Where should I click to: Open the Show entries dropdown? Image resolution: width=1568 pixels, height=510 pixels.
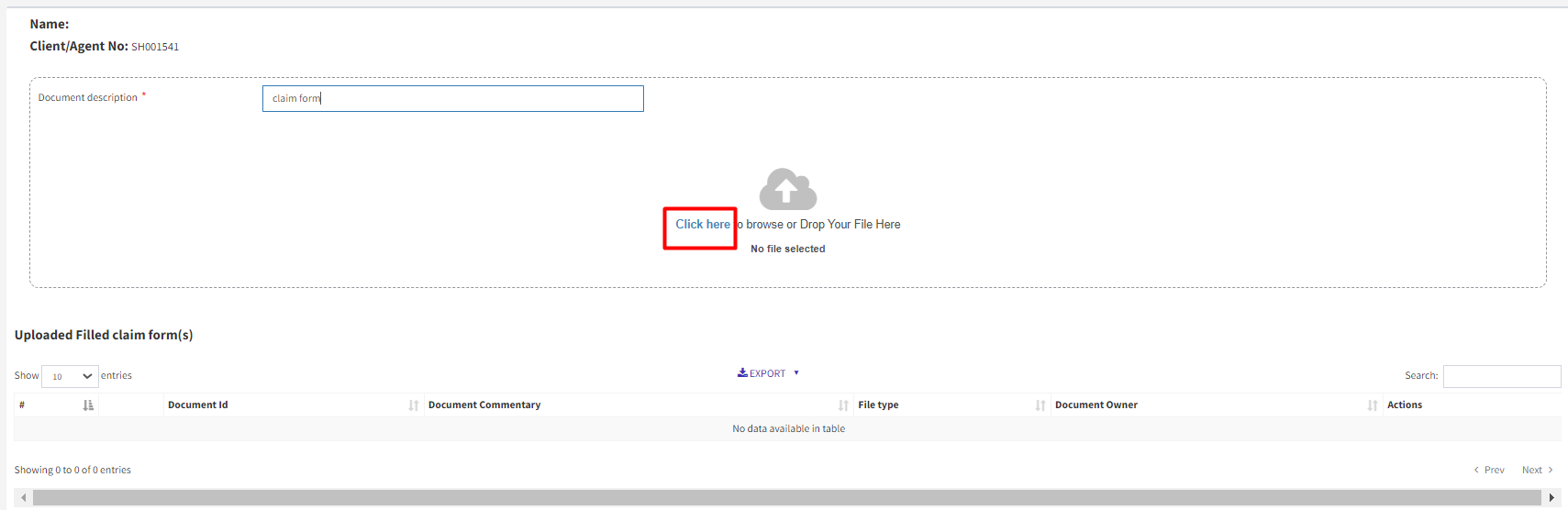70,376
